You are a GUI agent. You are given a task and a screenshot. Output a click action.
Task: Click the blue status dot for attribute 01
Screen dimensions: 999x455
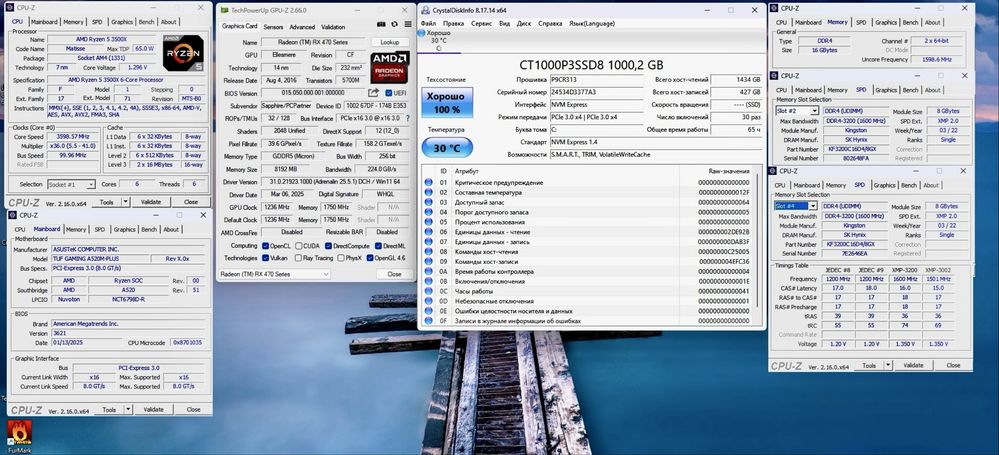tap(429, 183)
